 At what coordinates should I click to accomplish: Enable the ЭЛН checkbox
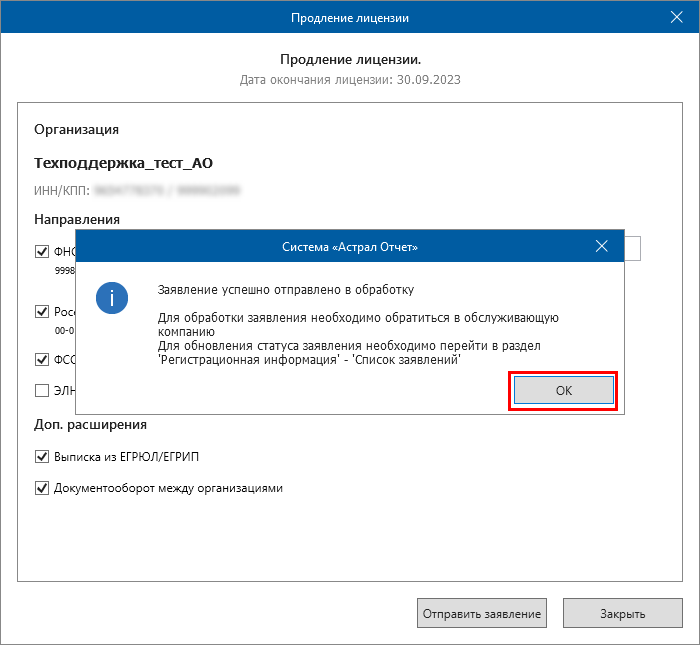42,391
